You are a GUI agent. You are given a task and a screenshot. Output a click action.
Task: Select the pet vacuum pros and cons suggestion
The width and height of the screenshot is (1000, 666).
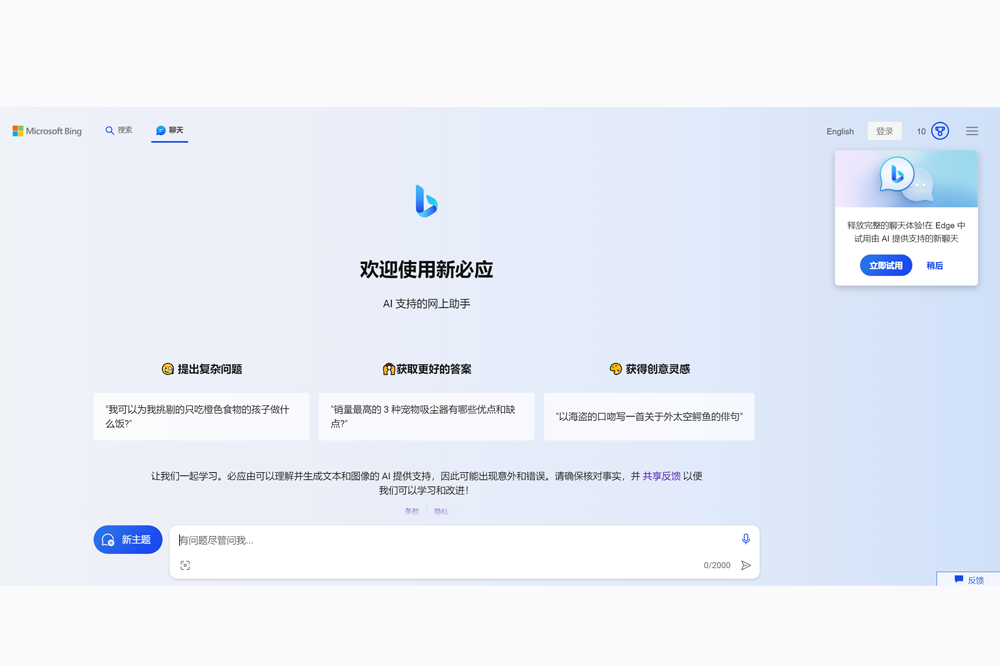click(x=426, y=417)
